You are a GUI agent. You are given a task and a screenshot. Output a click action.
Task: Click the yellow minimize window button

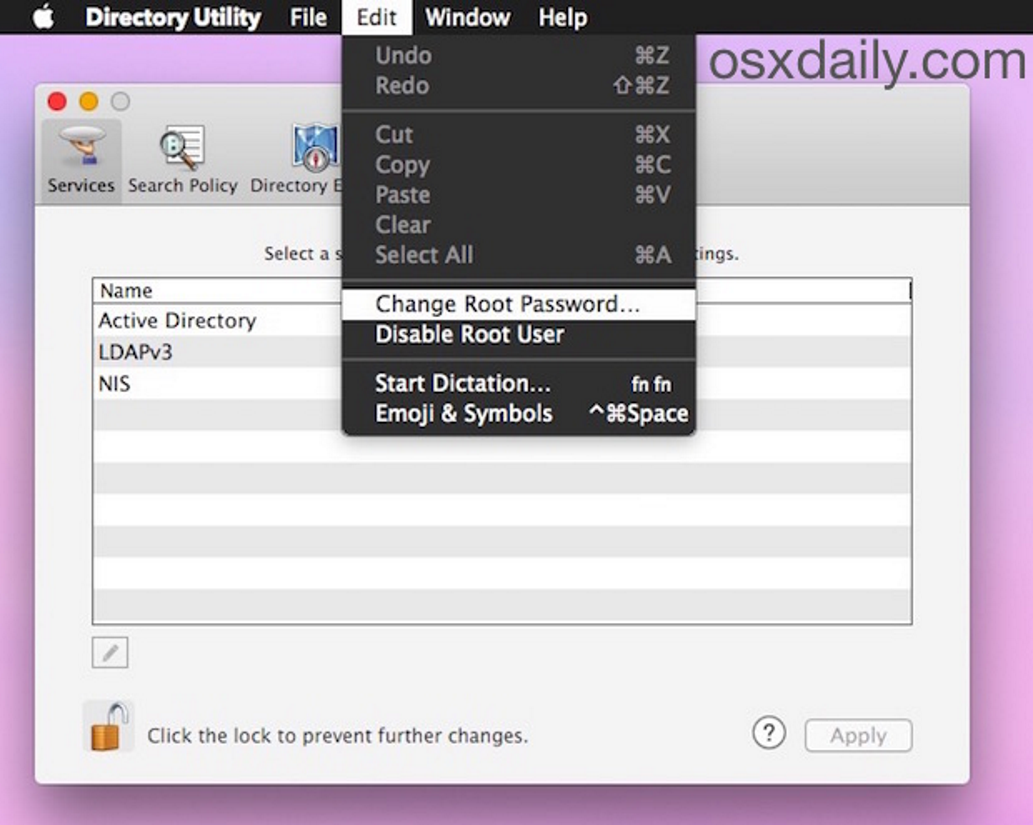click(x=89, y=101)
